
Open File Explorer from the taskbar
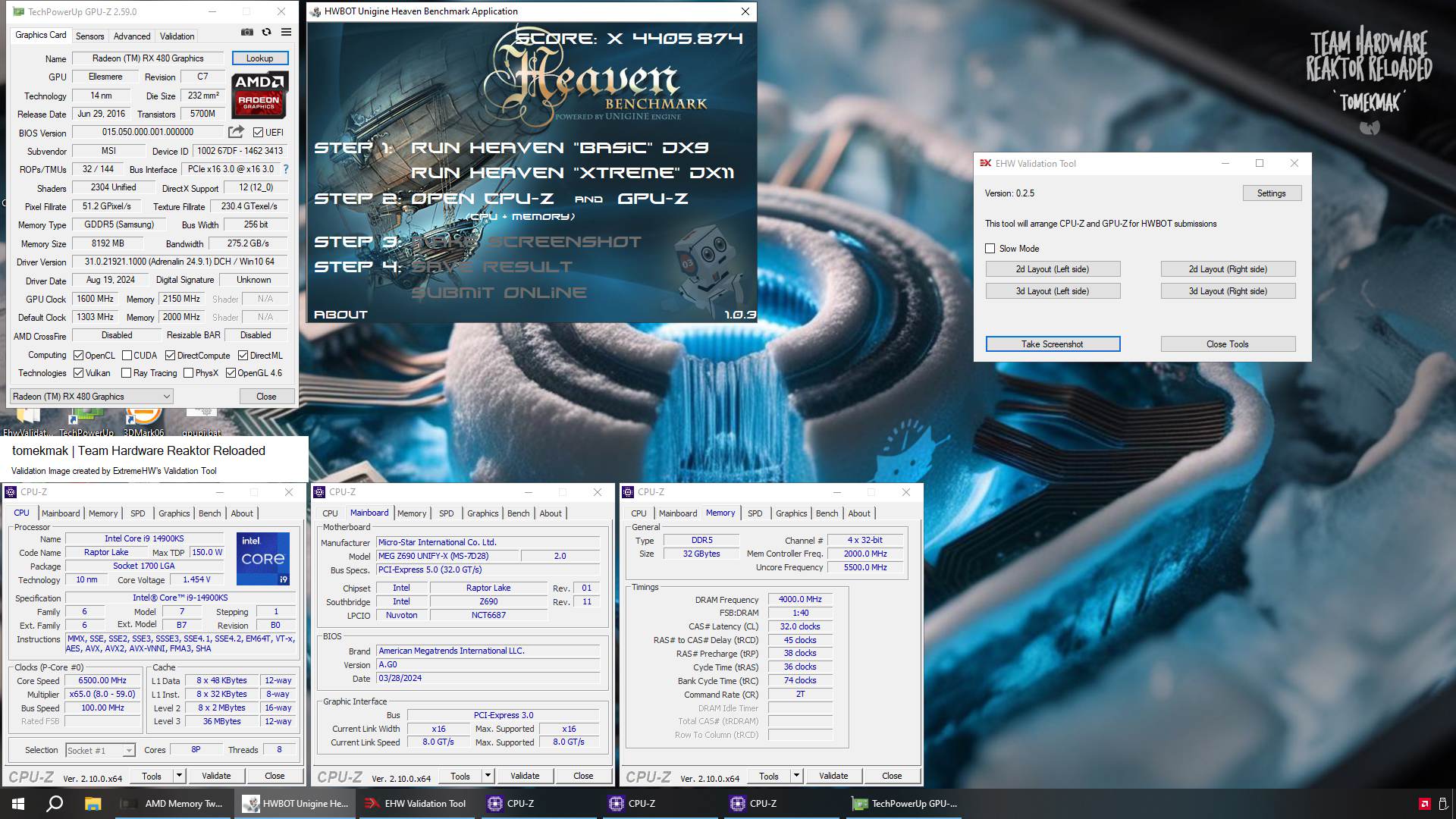tap(93, 804)
